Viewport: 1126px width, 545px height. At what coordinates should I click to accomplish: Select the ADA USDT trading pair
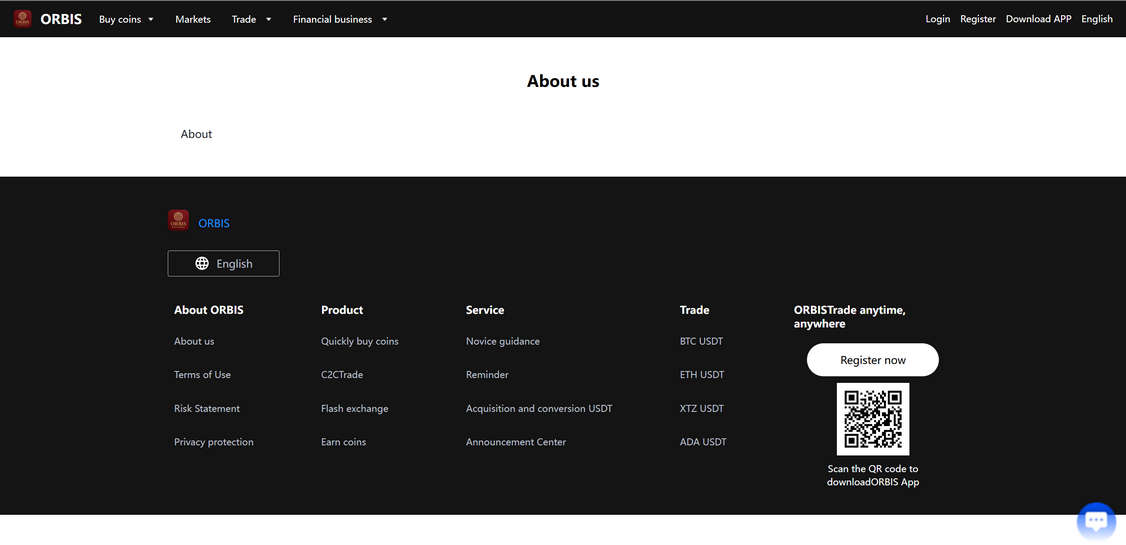(703, 442)
